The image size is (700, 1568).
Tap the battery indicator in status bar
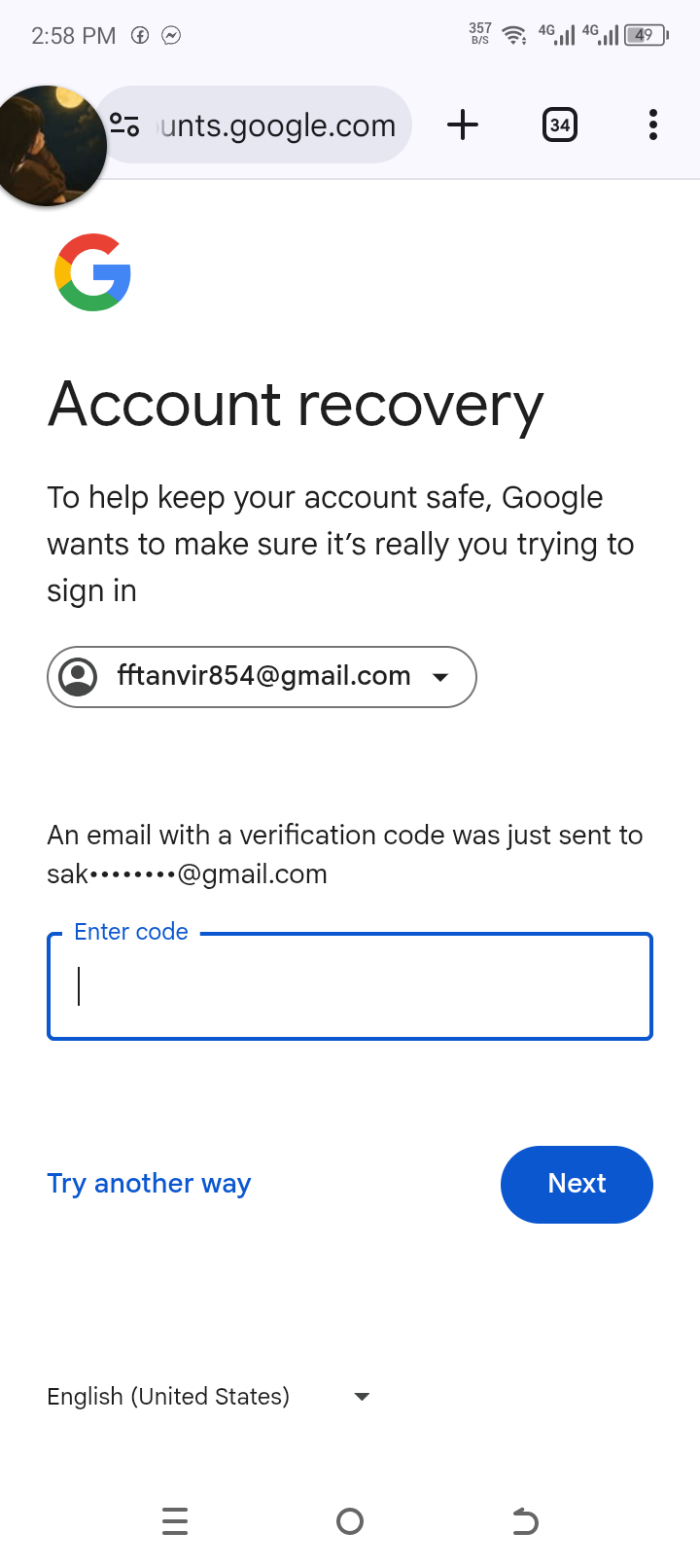(647, 36)
